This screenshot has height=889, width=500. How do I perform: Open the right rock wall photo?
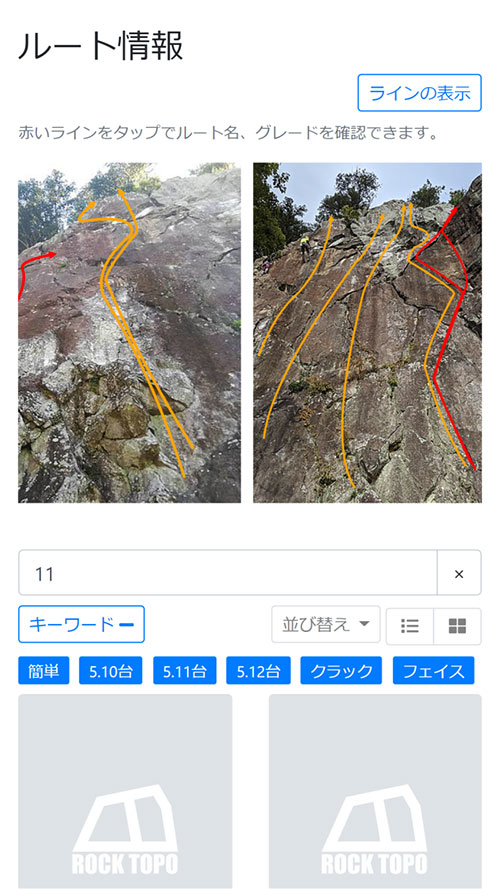(x=367, y=333)
